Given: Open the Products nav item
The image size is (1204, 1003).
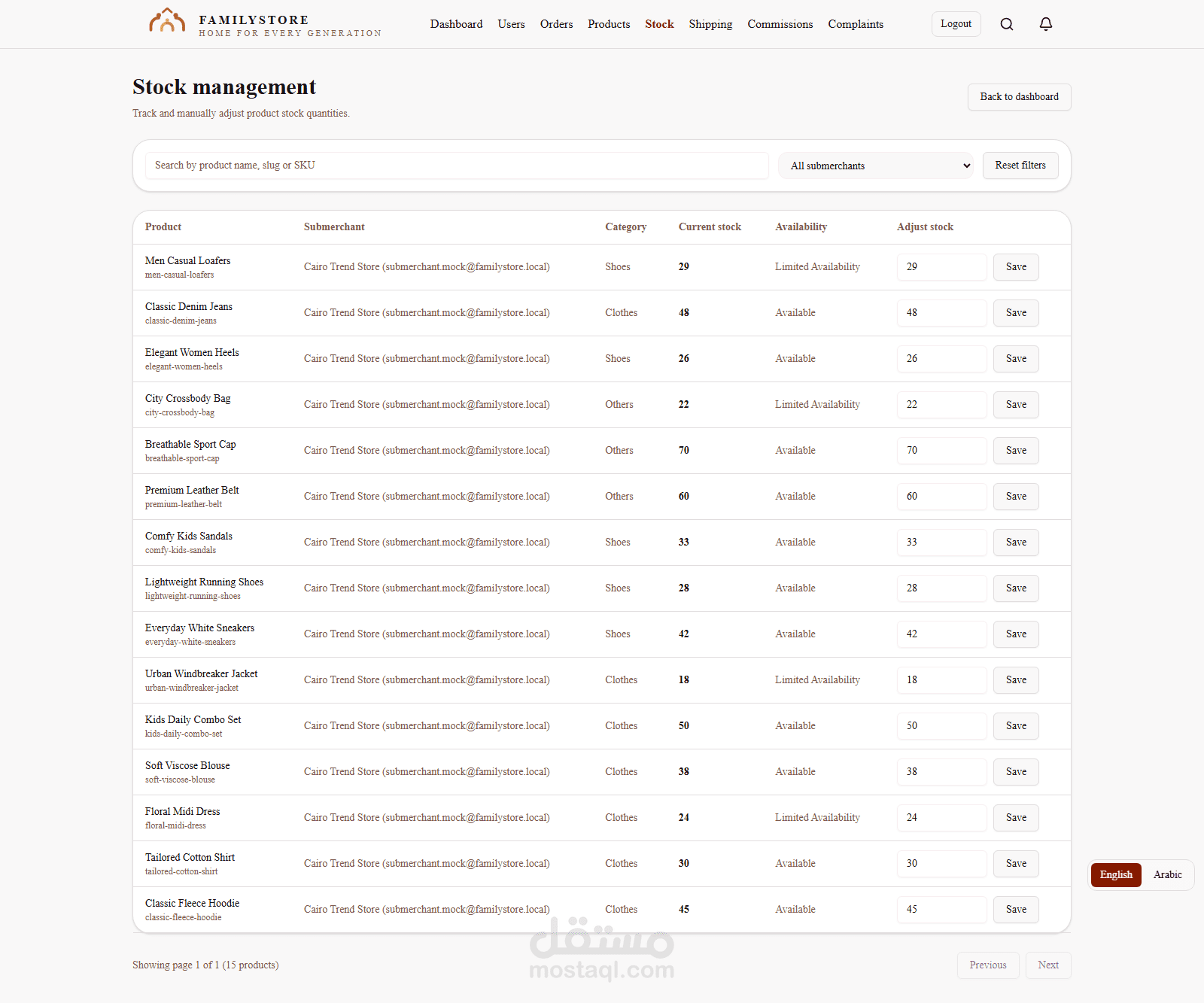Looking at the screenshot, I should [x=609, y=24].
